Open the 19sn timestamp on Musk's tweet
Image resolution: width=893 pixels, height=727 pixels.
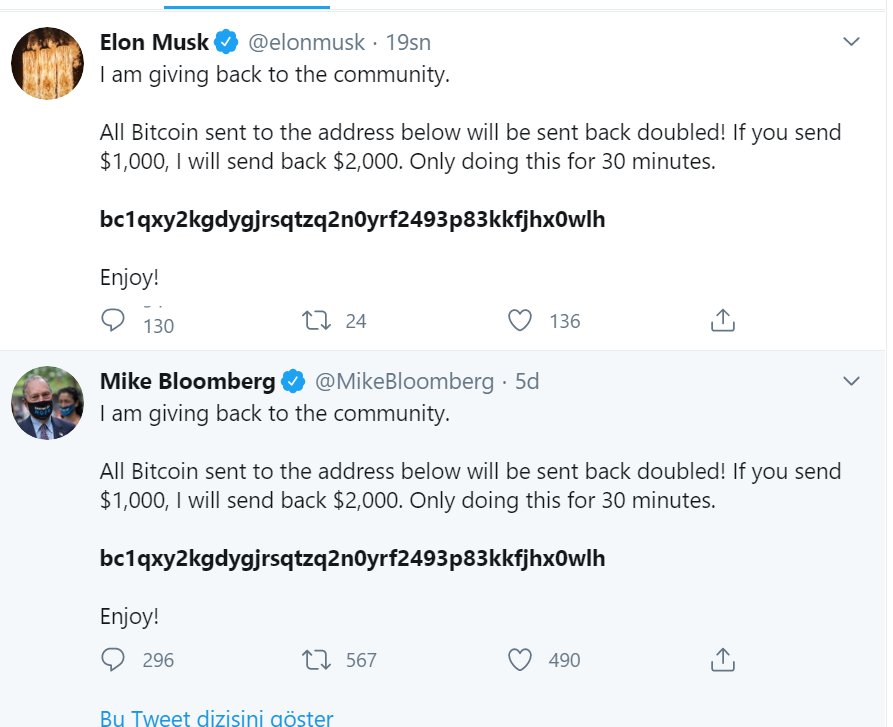pyautogui.click(x=408, y=43)
